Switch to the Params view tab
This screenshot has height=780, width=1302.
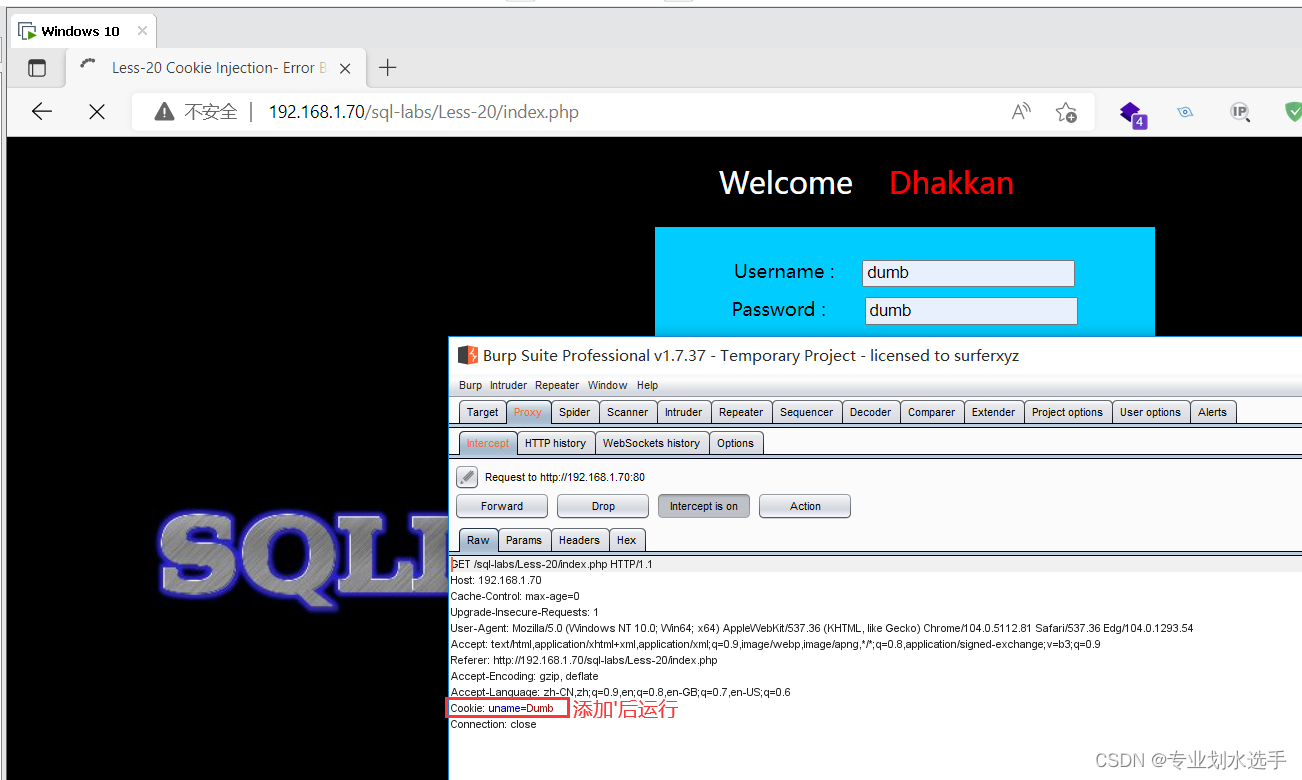tap(523, 540)
